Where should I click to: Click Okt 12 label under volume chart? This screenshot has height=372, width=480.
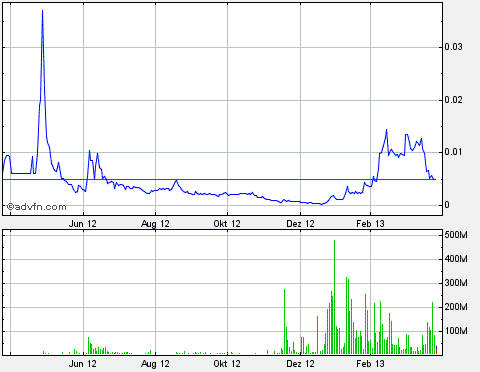227,364
